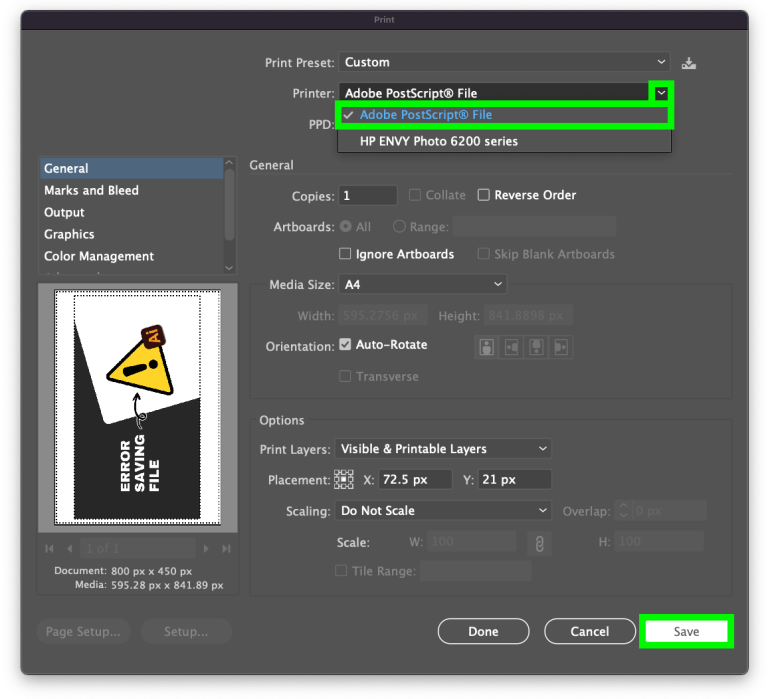Toggle the Tile Range checkbox
768x699 pixels.
click(341, 571)
